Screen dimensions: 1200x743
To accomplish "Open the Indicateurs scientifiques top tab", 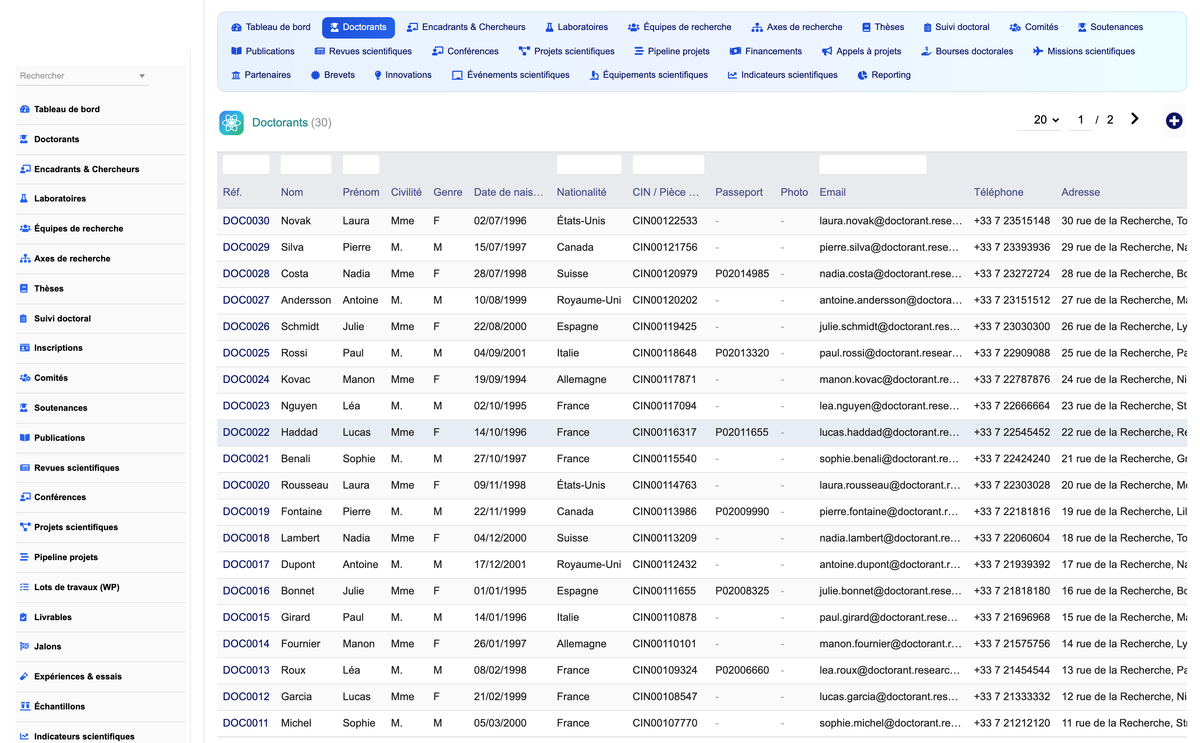I will pos(782,75).
